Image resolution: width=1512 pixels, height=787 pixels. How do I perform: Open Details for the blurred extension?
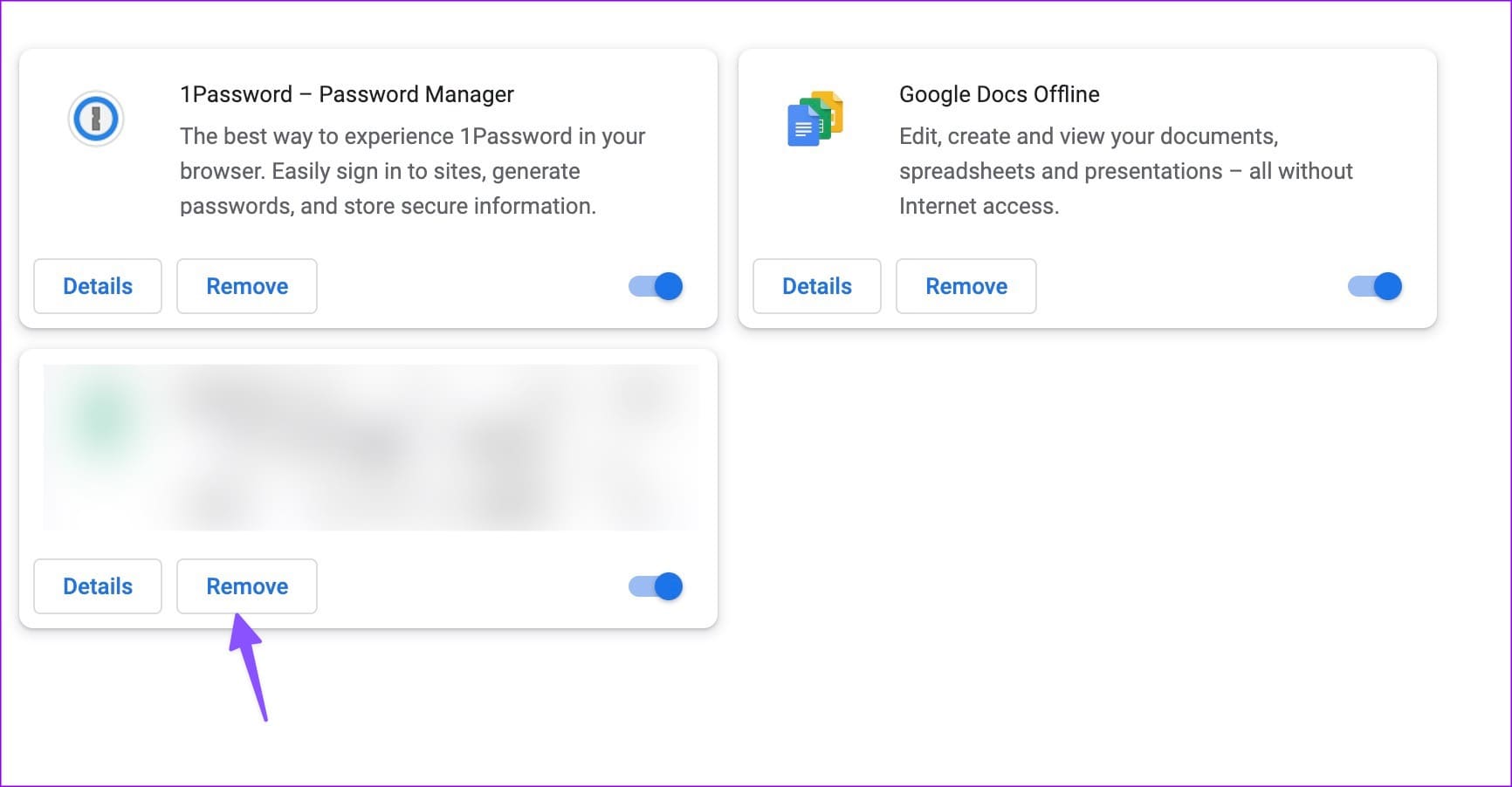(x=98, y=586)
